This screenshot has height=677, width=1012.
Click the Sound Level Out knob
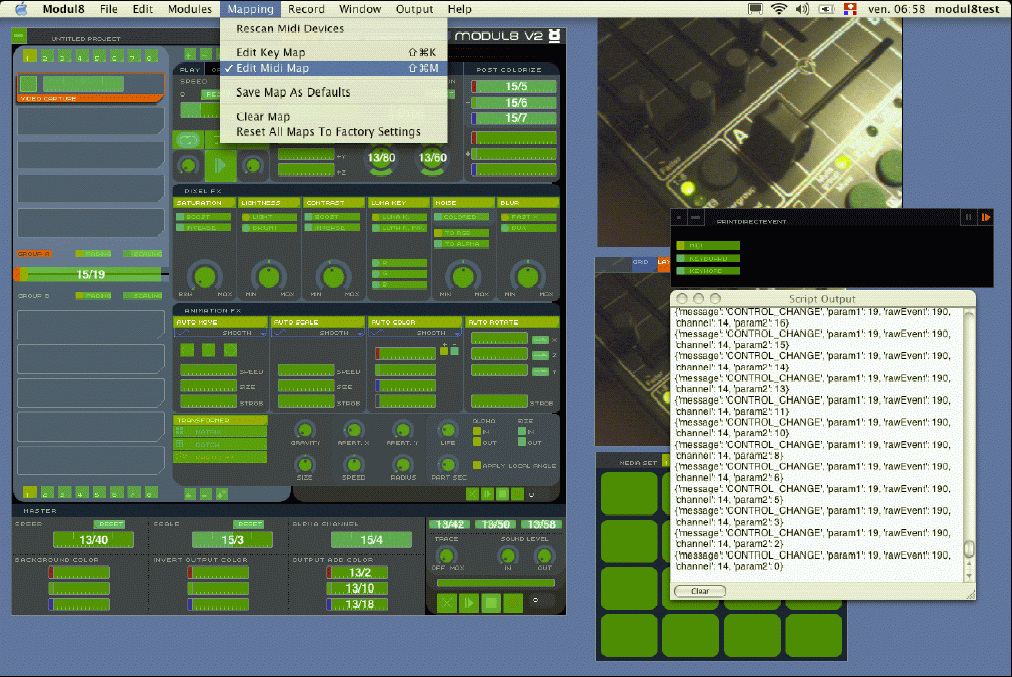544,554
